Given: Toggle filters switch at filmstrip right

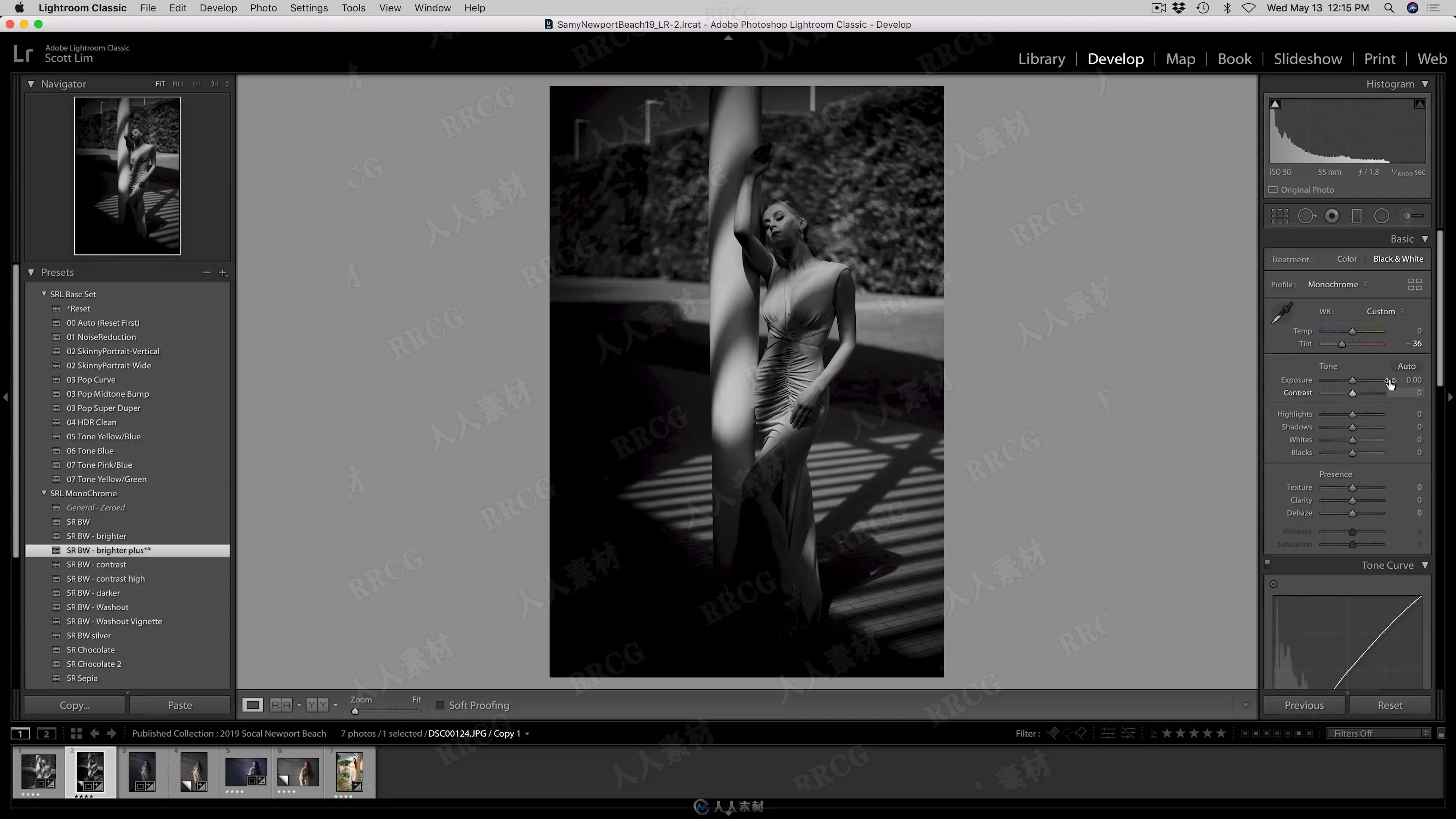Looking at the screenshot, I should 1441,734.
